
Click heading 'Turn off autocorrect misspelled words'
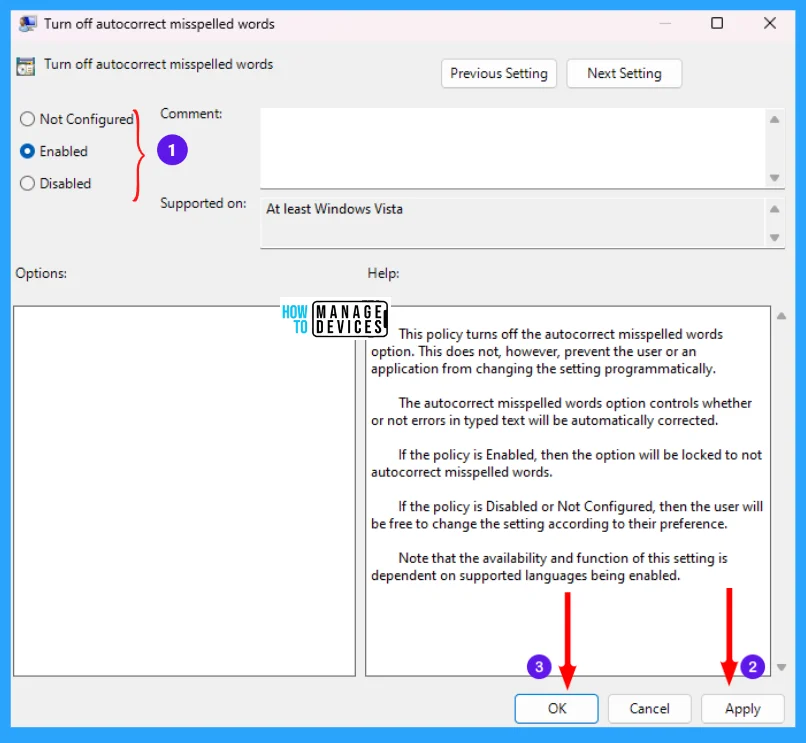click(158, 64)
